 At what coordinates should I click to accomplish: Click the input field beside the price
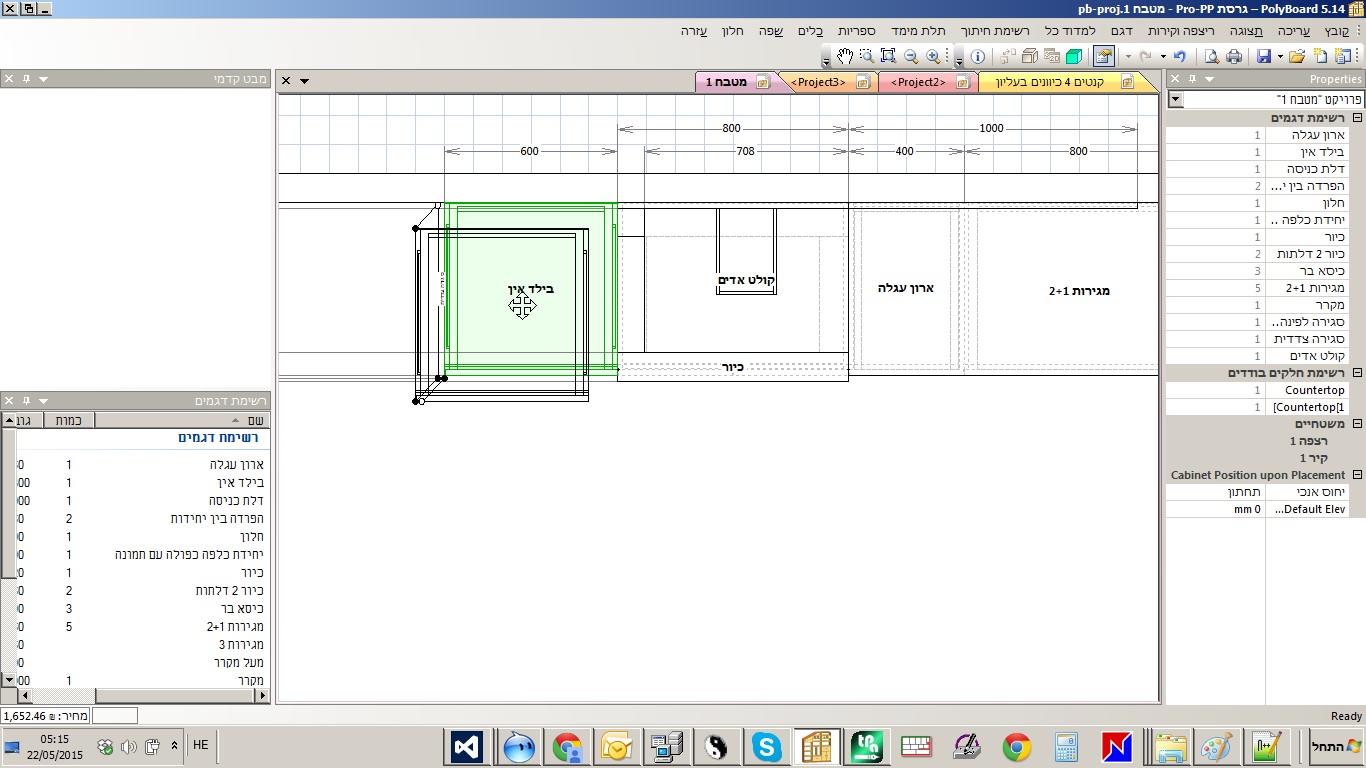click(114, 716)
